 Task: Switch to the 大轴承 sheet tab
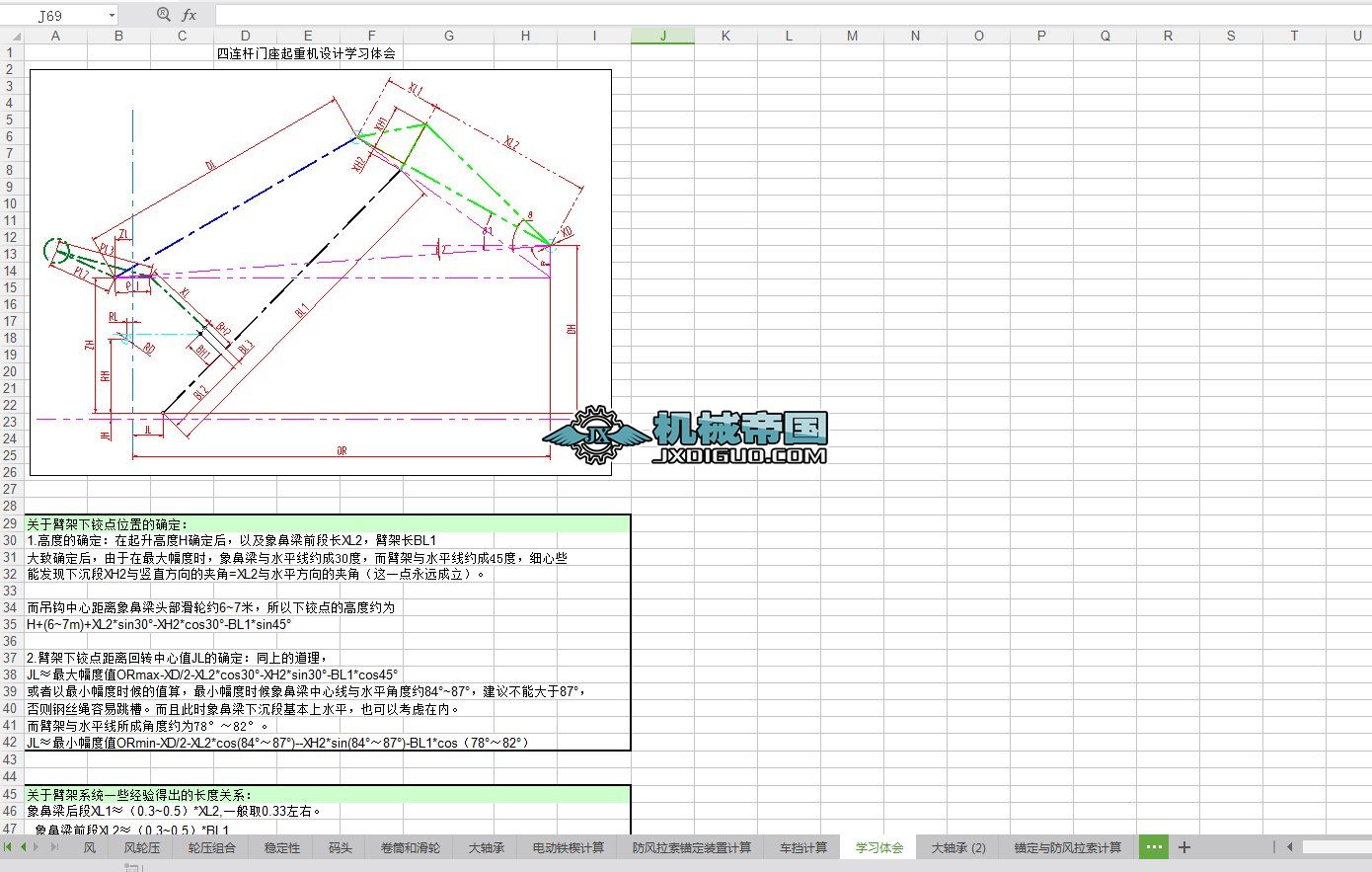point(487,847)
